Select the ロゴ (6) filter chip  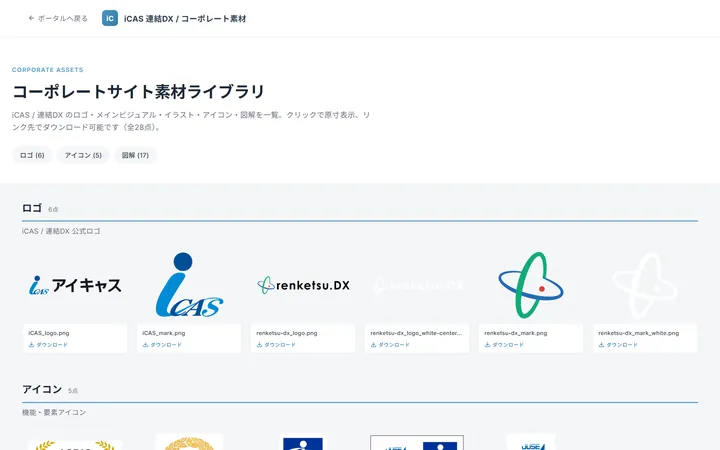pos(32,155)
